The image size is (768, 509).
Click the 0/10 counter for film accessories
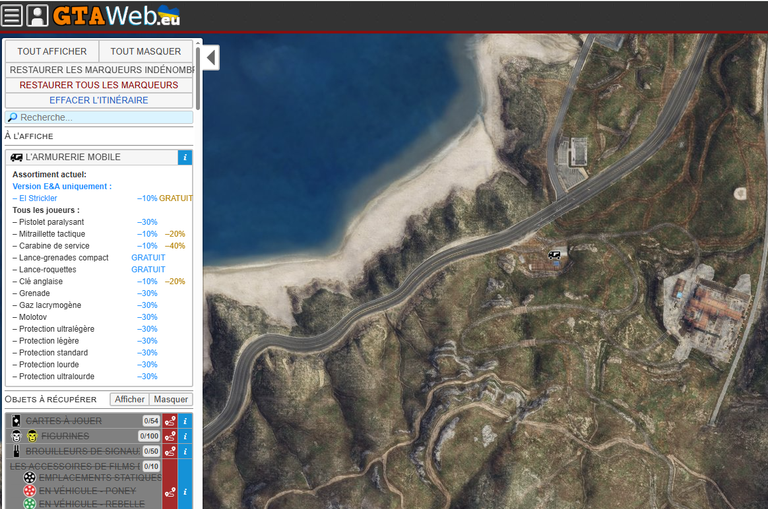[x=151, y=466]
